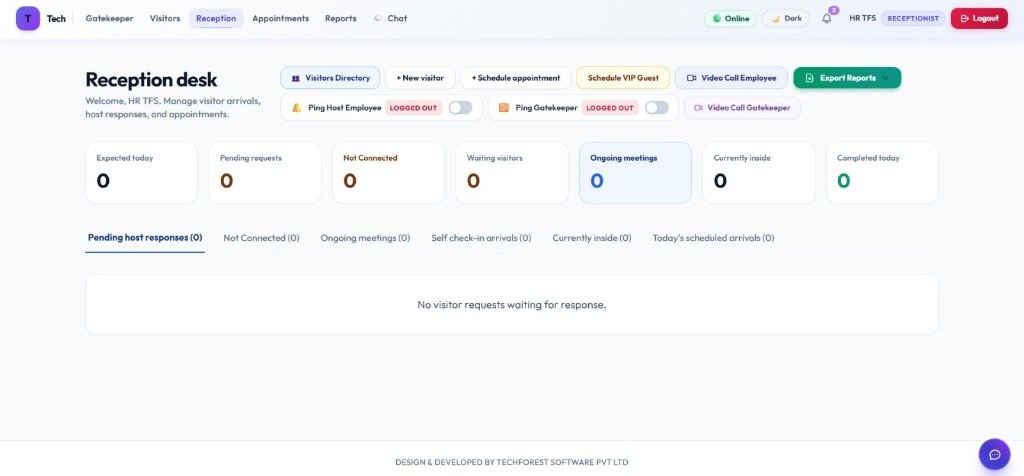Click the HR TFS user name
Screen dimensions: 1024x476
pos(862,18)
